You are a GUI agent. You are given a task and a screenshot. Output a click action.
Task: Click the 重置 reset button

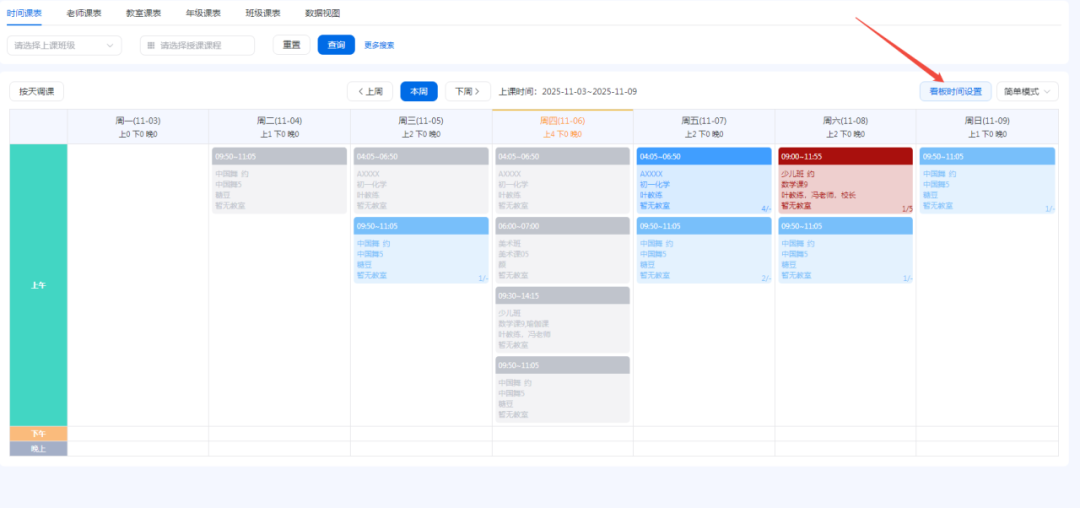pos(291,45)
